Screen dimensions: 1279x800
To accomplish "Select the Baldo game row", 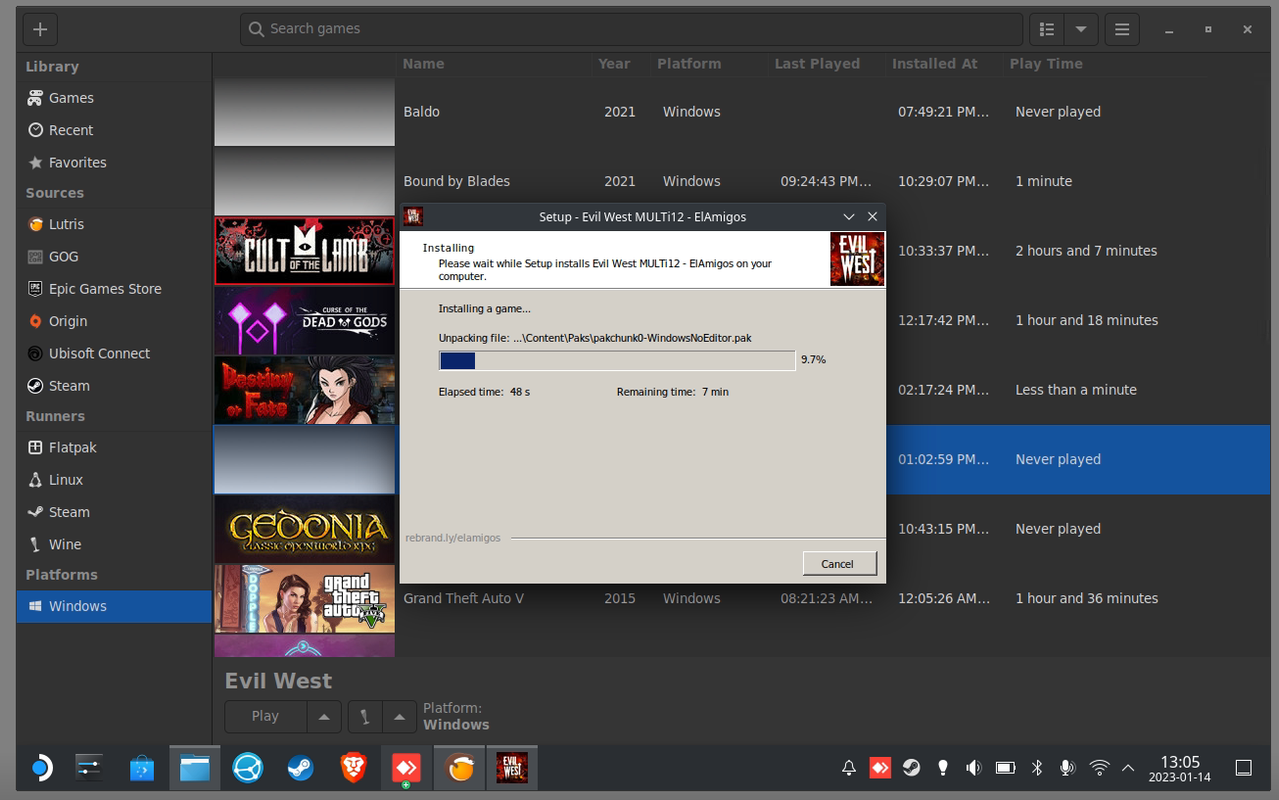I will (x=741, y=112).
